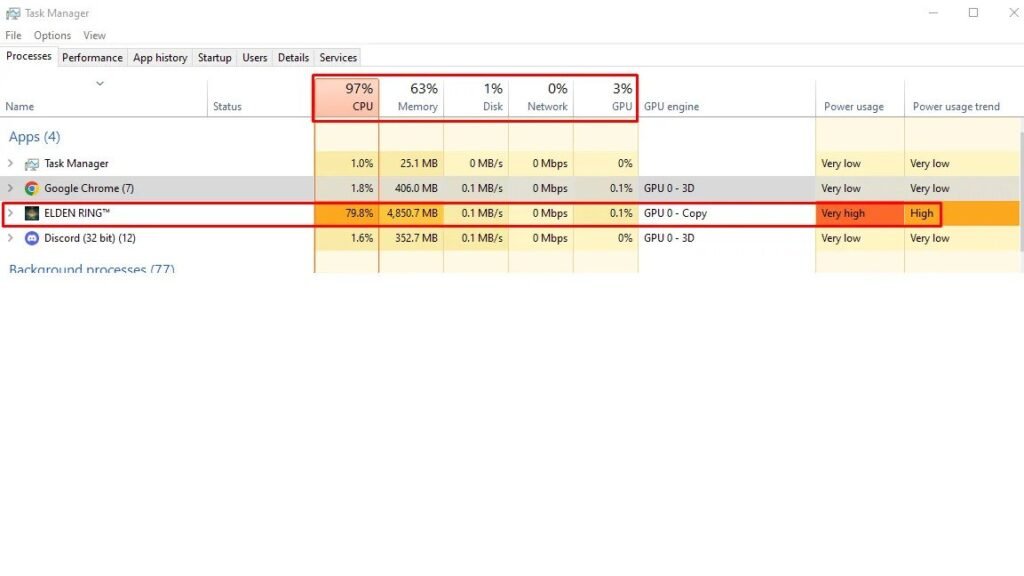Switch to the Details tab
This screenshot has height=576, width=1024.
(x=292, y=57)
